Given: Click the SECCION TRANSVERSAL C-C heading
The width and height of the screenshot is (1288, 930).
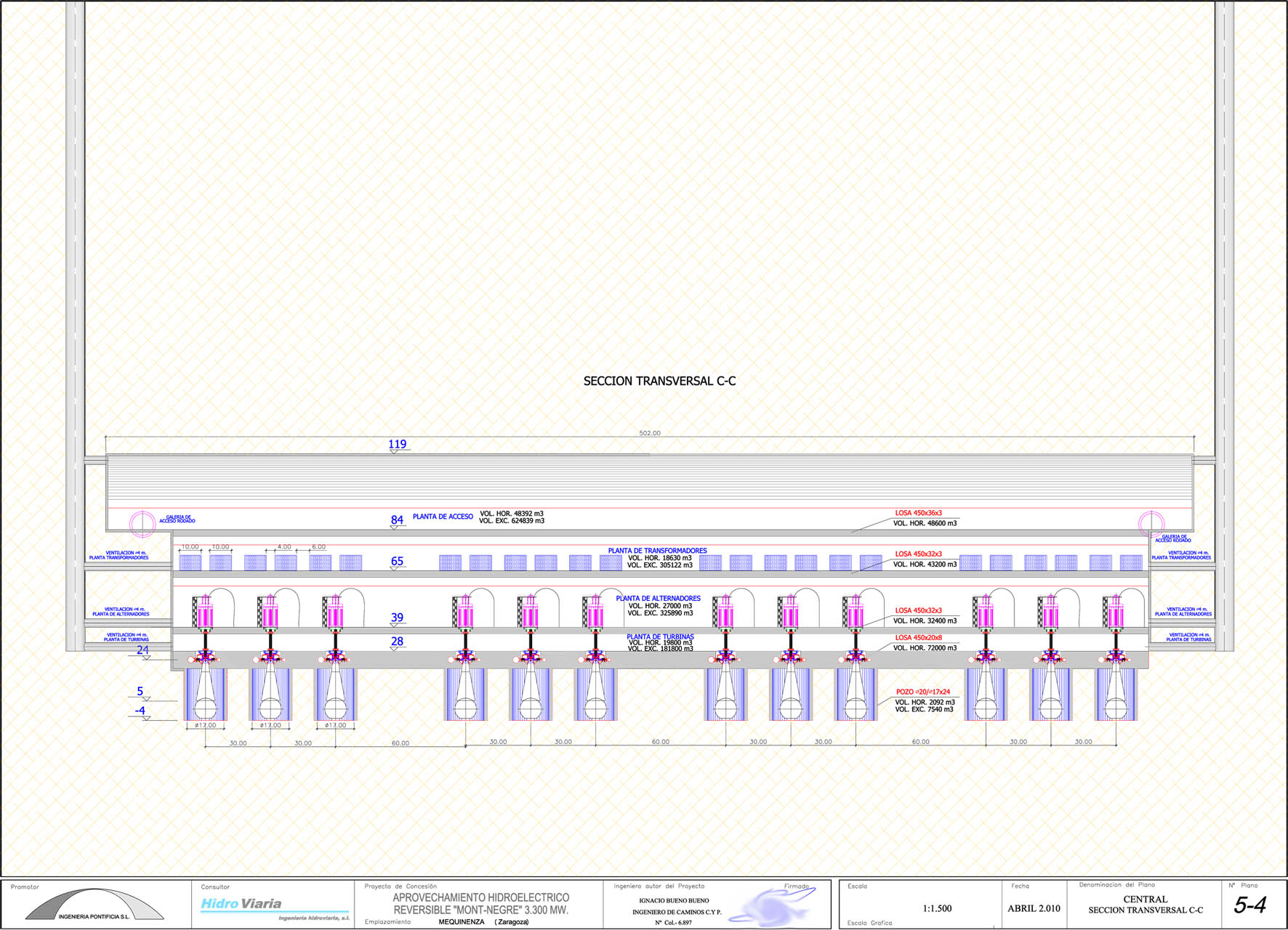Looking at the screenshot, I should tap(659, 381).
